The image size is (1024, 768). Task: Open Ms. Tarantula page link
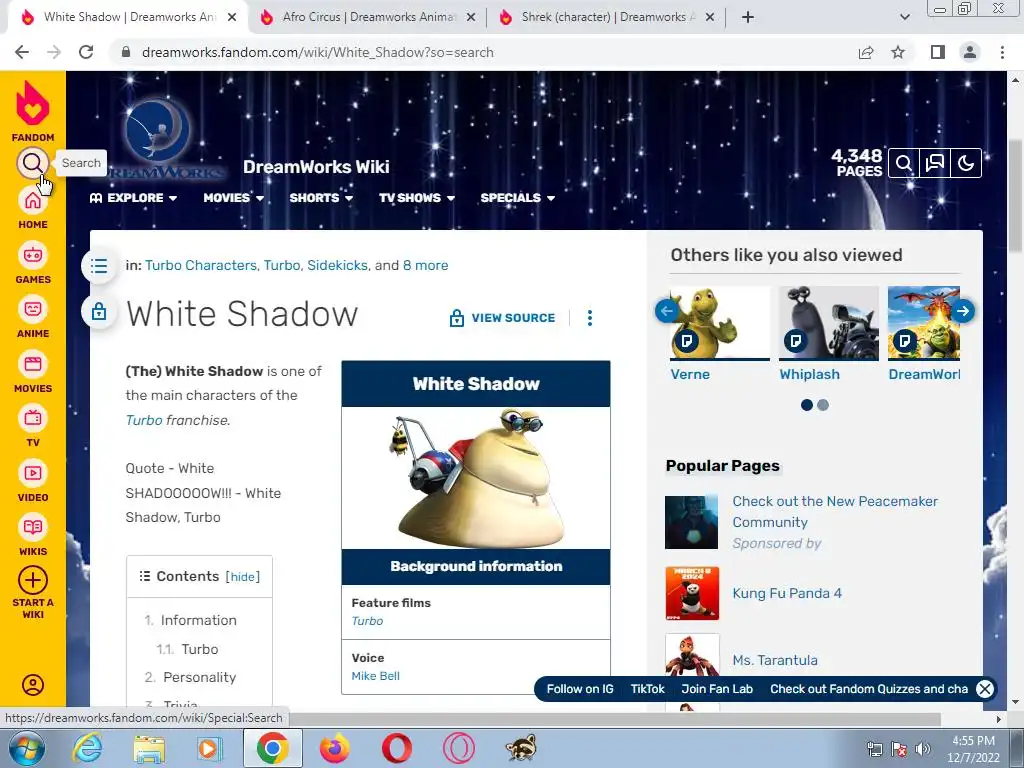(775, 660)
